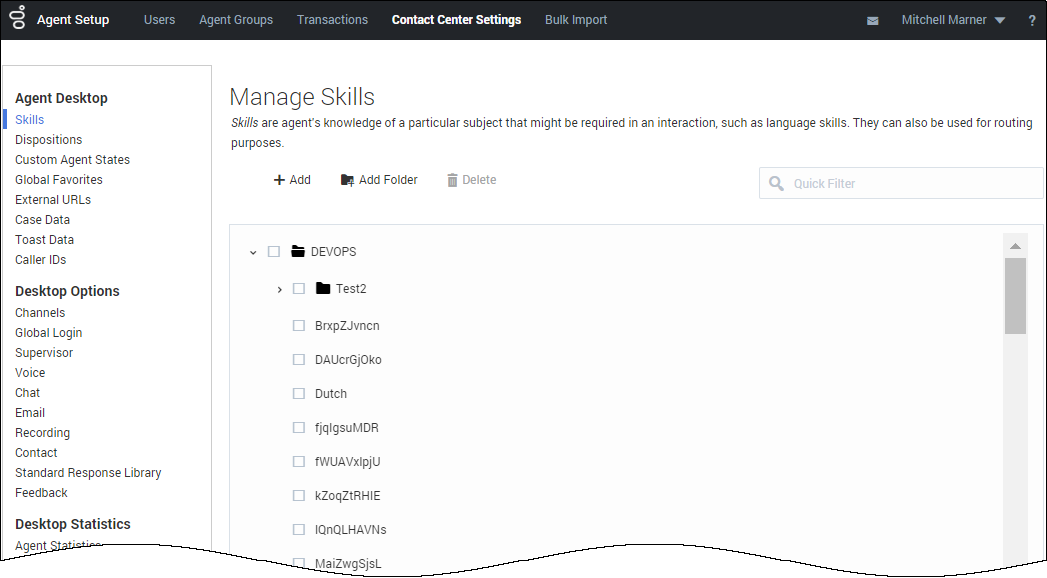The width and height of the screenshot is (1047, 578).
Task: Open the help question mark icon
Action: (x=1031, y=21)
